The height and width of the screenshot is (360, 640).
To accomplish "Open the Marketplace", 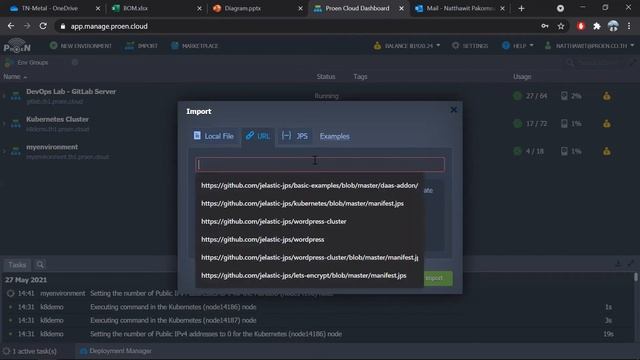I will [x=194, y=46].
